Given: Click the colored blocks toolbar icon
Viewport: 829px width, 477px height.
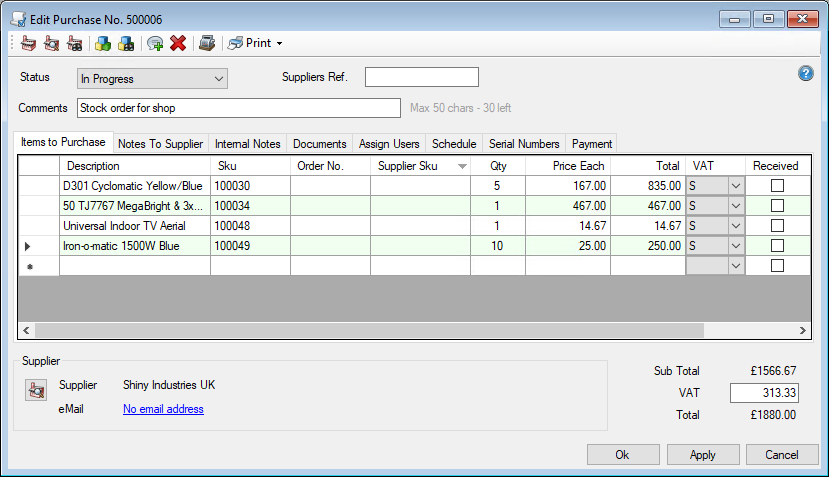Looking at the screenshot, I should coord(102,43).
